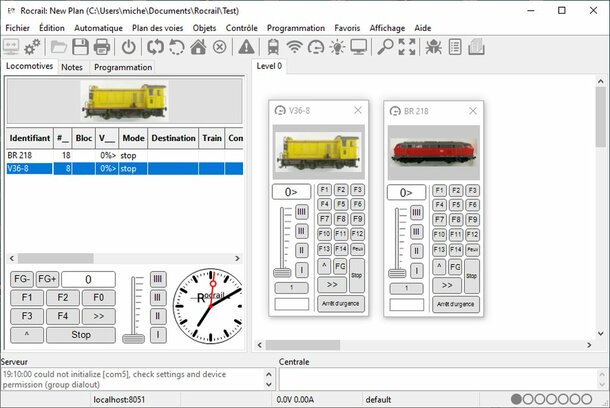
Task: Switch to the Programmation tab
Action: [123, 67]
